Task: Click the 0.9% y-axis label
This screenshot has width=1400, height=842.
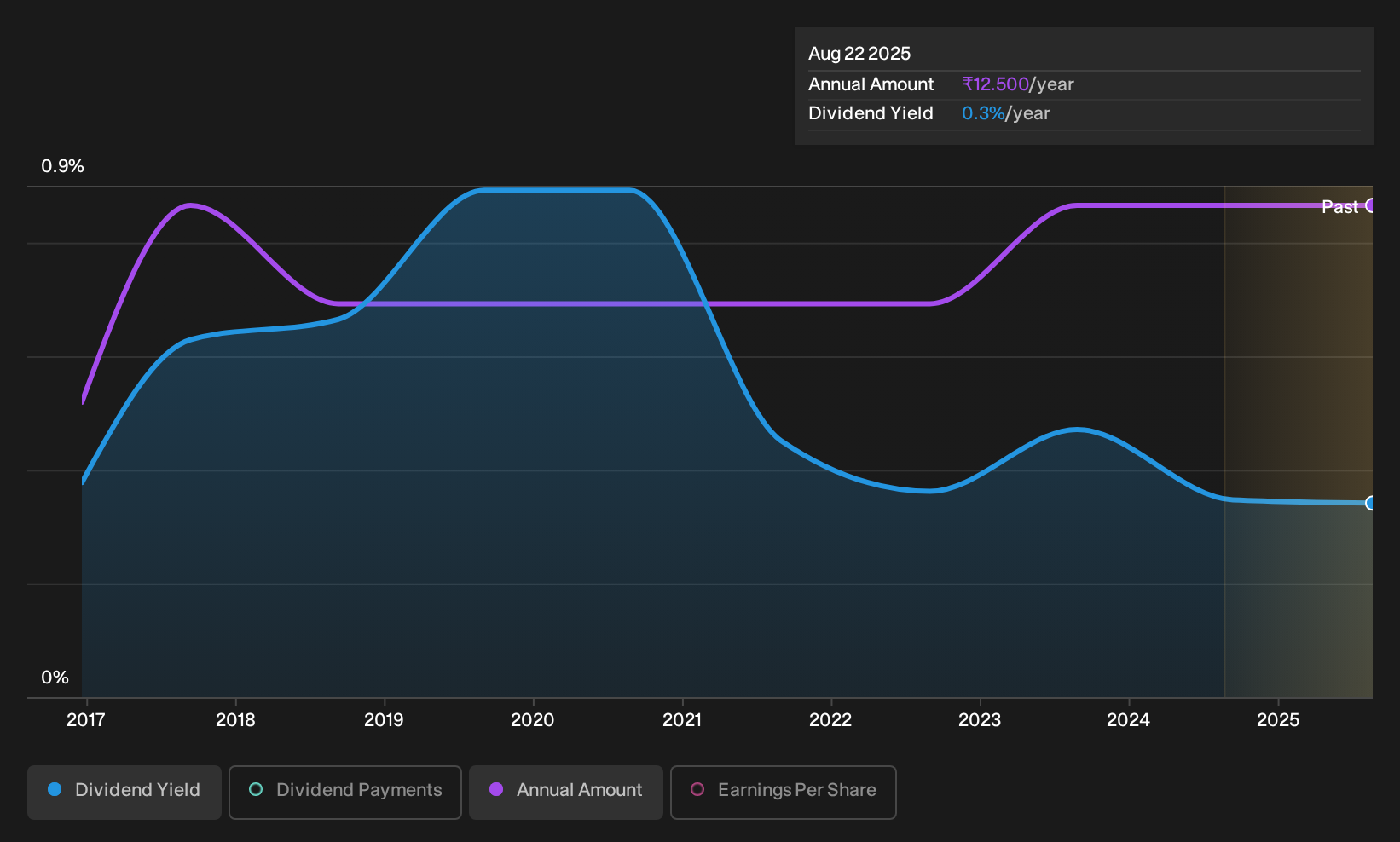Action: 63,166
